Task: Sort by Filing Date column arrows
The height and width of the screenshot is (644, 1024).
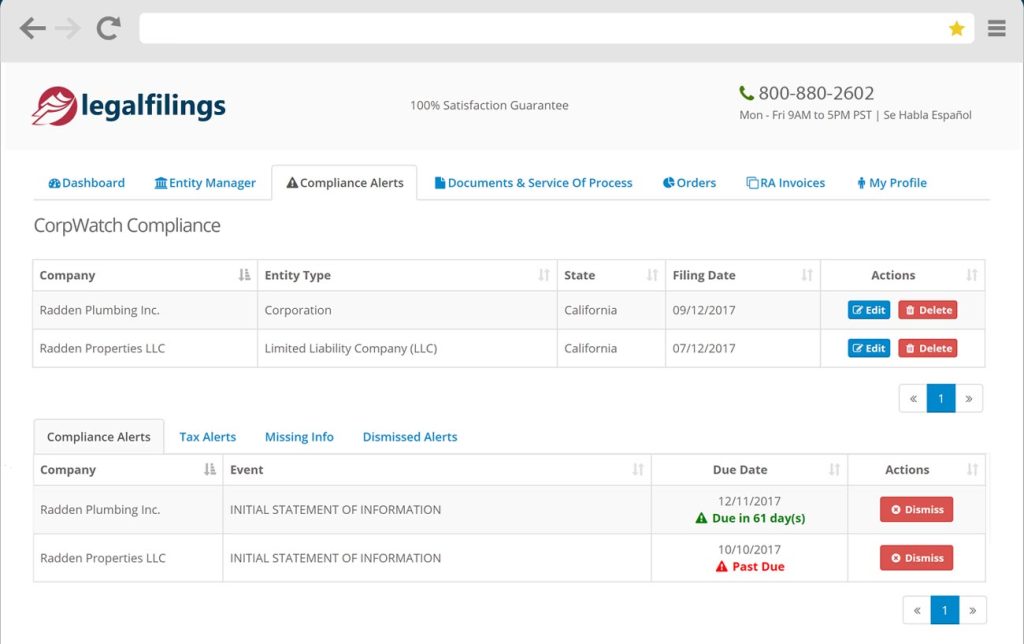Action: click(807, 275)
